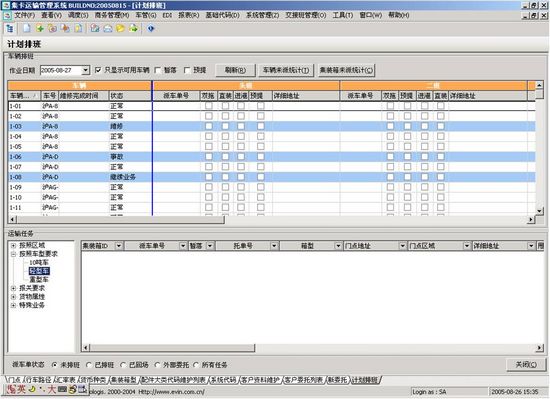Screen dimensions: 550x399
Task: Click the 刷新(R) button
Action: point(235,70)
